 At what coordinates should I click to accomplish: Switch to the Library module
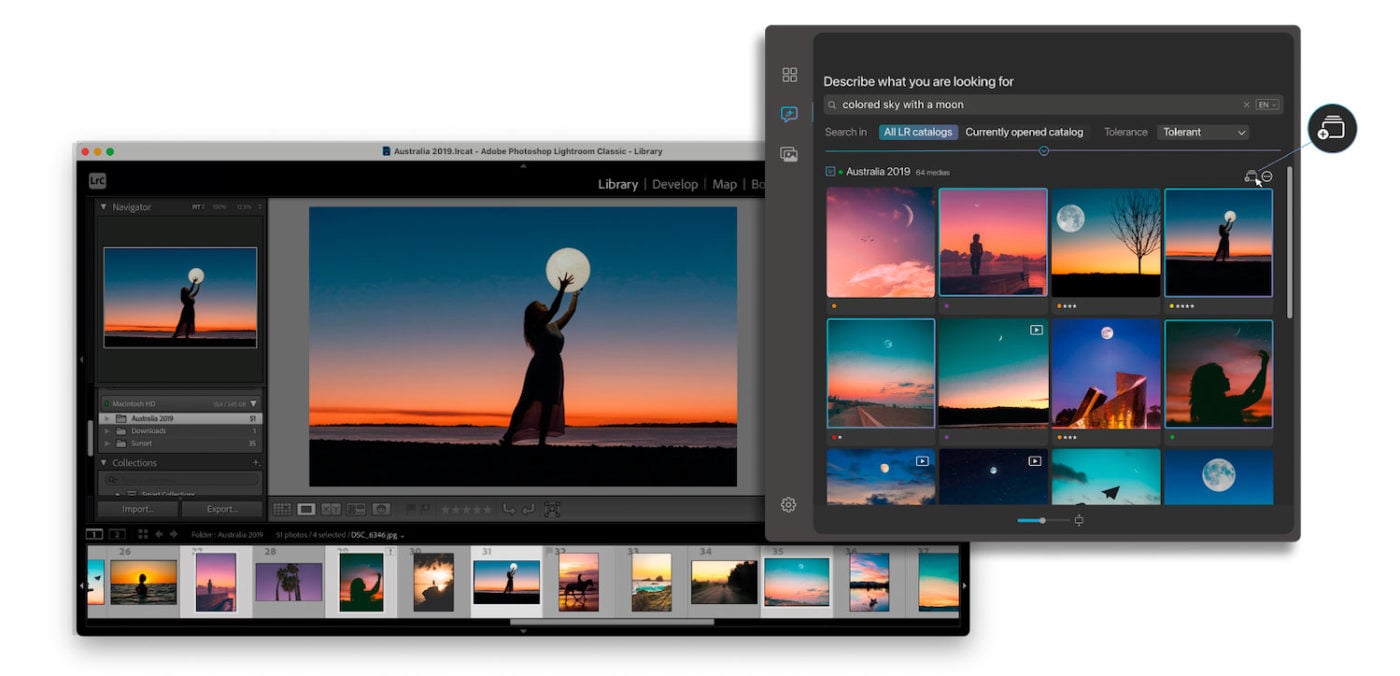pos(618,184)
